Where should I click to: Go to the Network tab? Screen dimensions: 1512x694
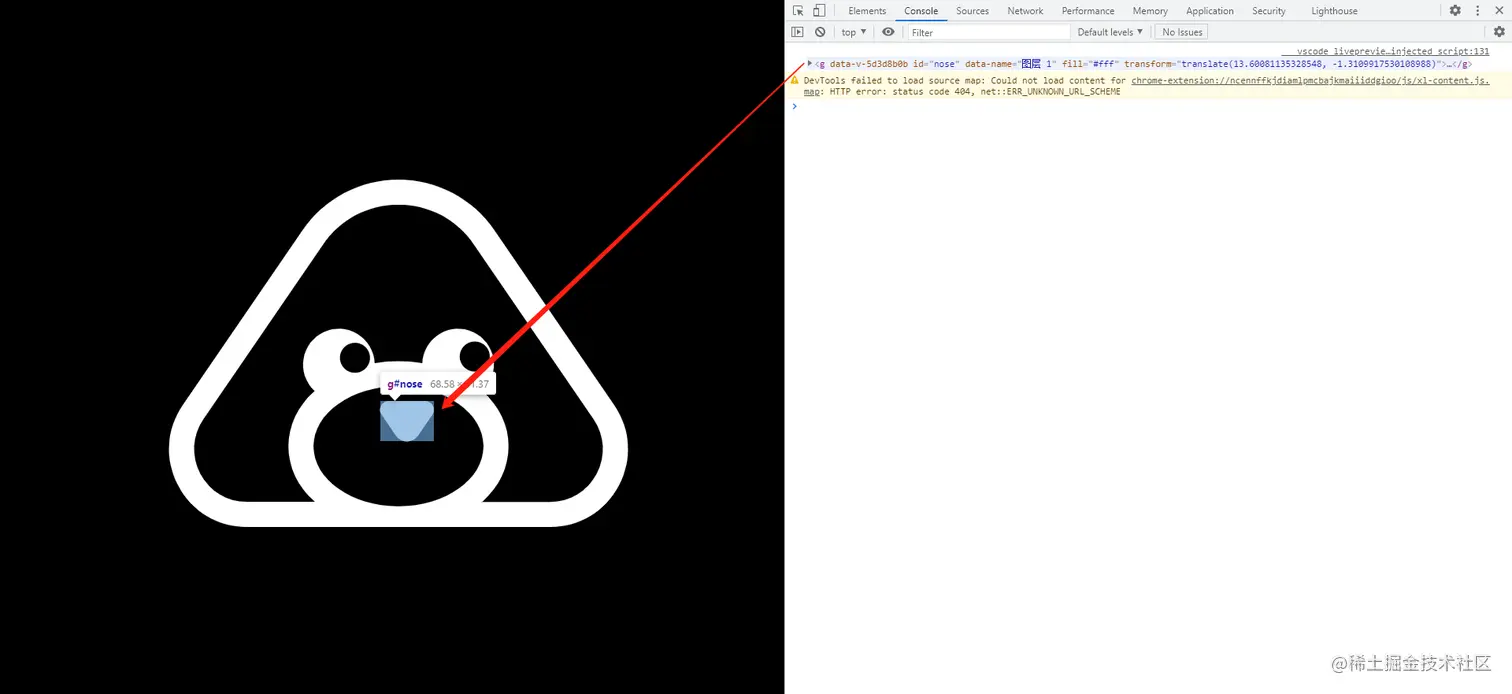tap(1025, 11)
